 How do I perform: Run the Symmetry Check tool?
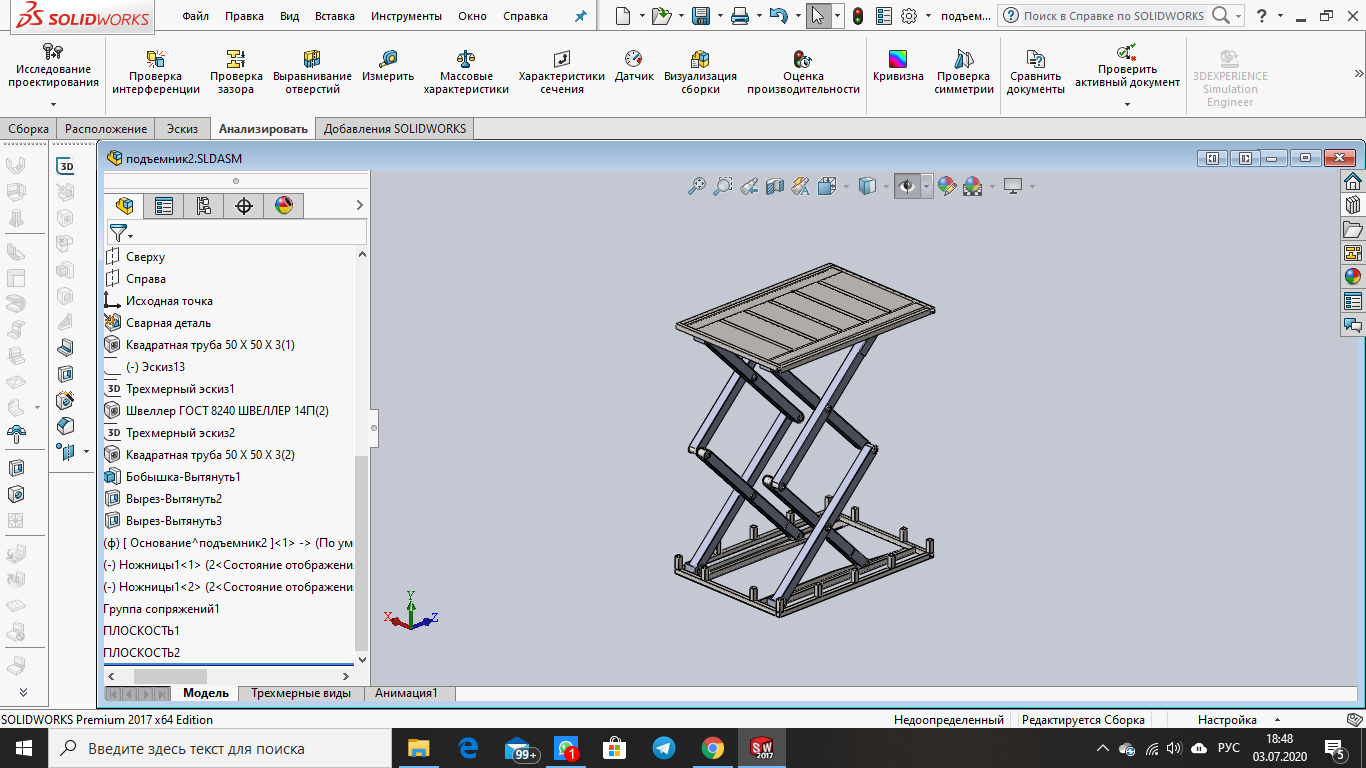964,72
